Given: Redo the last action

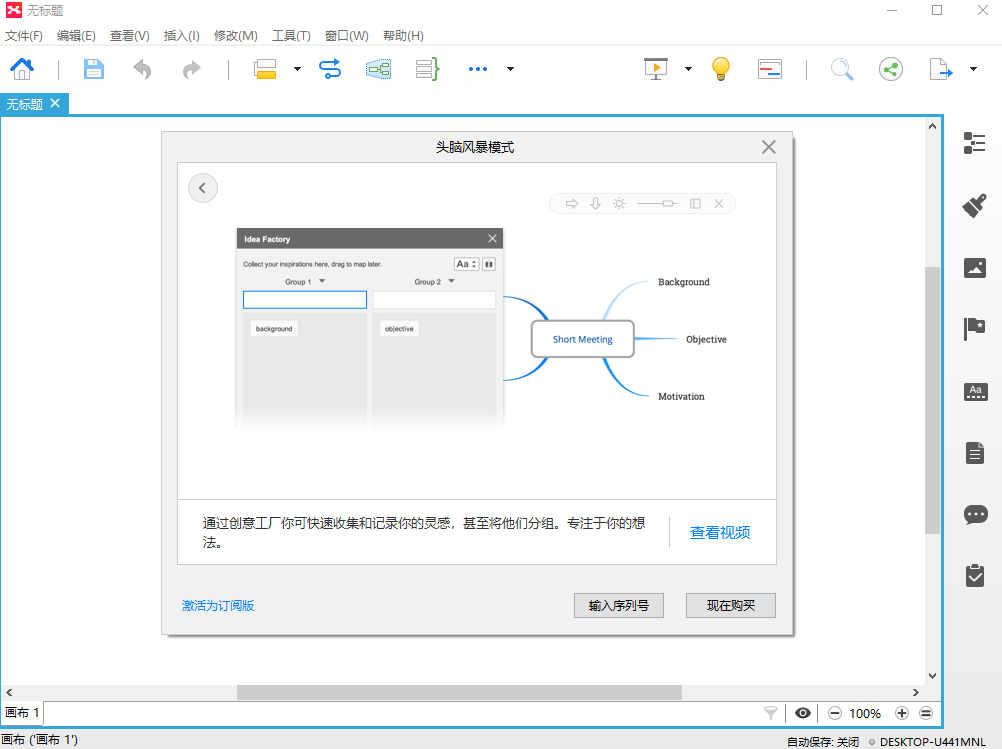Looking at the screenshot, I should coord(191,69).
